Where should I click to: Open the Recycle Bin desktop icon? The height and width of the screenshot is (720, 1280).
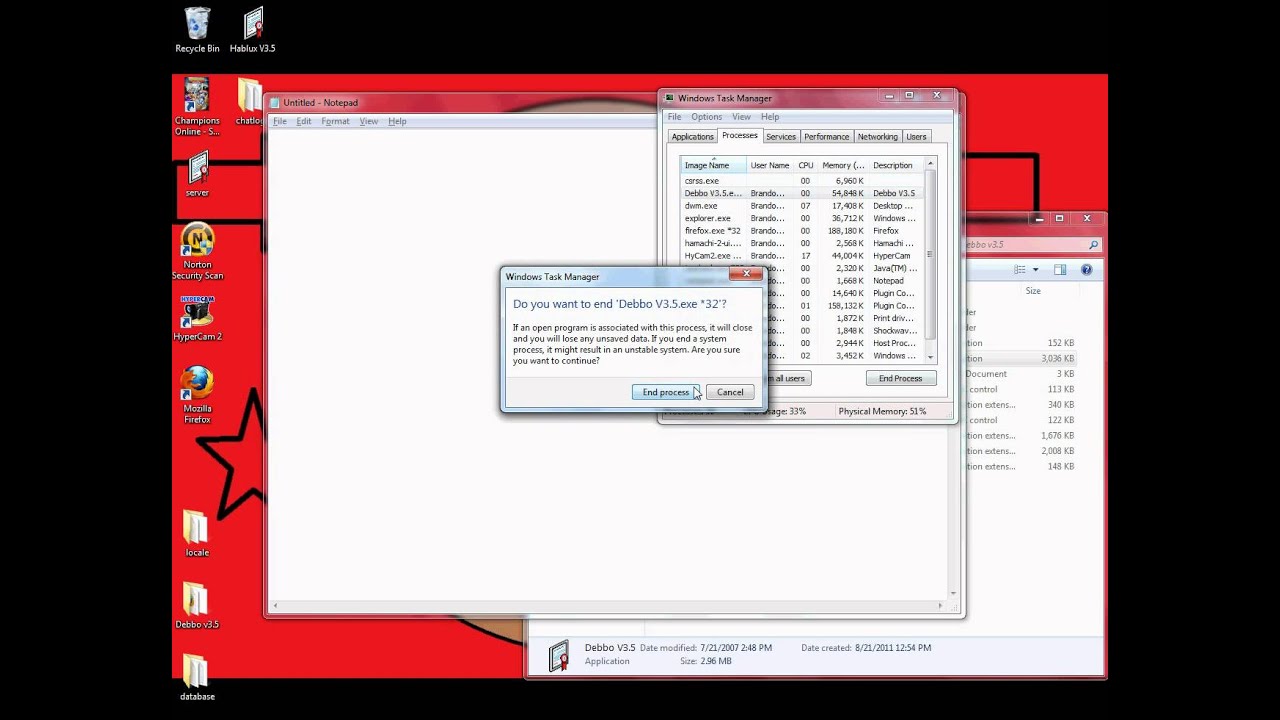click(x=197, y=30)
